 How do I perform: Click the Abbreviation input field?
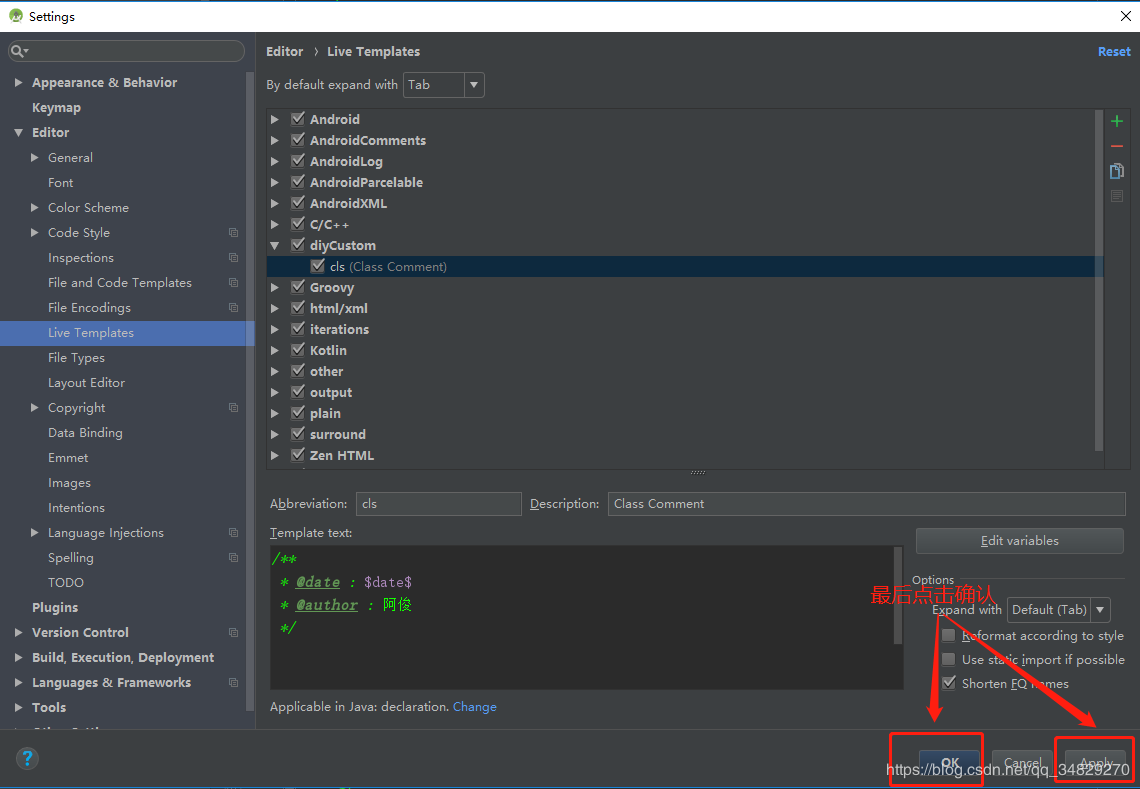click(438, 504)
